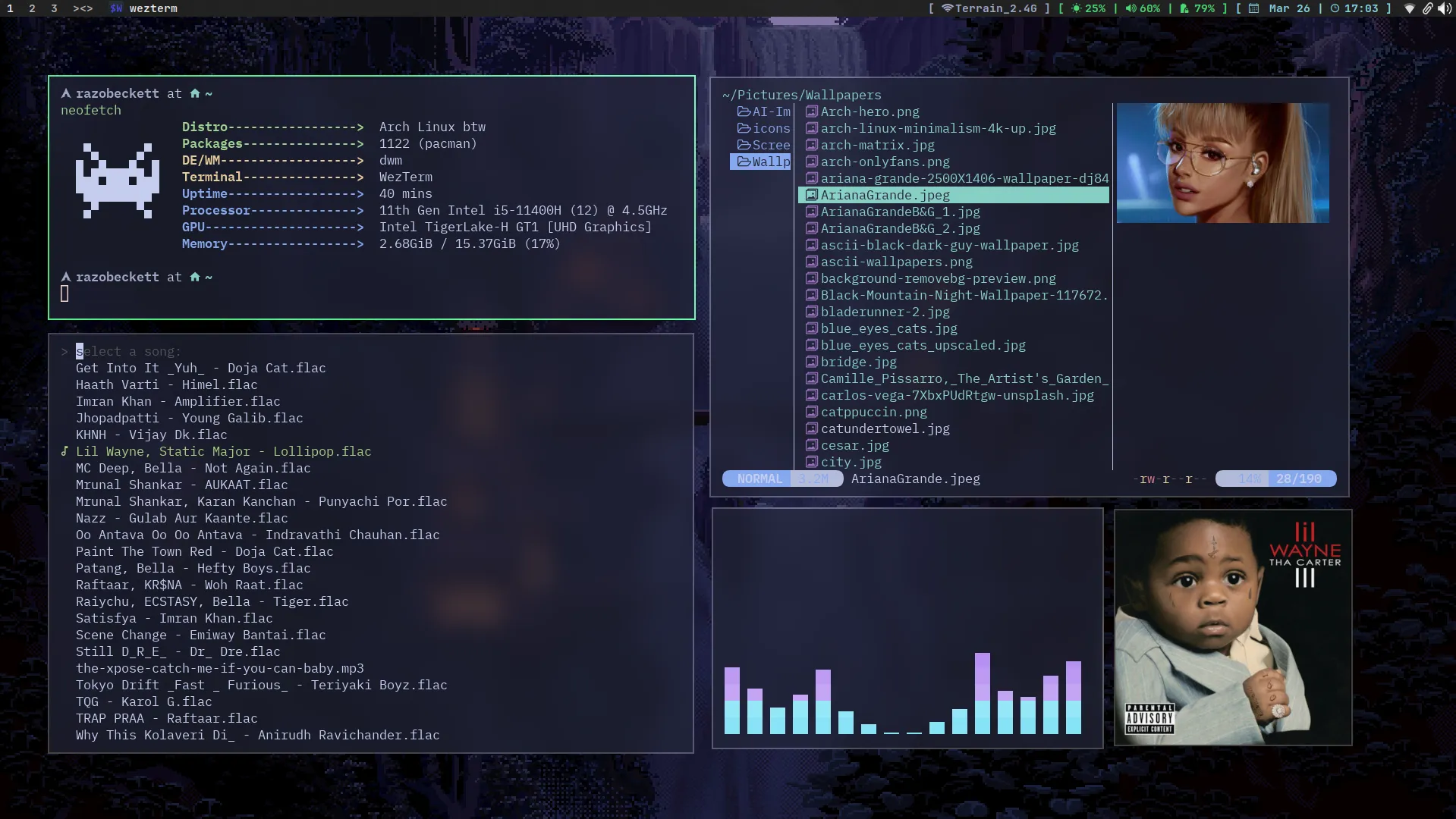
Task: Expand the AI-Im folder in yazi sidebar
Action: pyautogui.click(x=763, y=111)
